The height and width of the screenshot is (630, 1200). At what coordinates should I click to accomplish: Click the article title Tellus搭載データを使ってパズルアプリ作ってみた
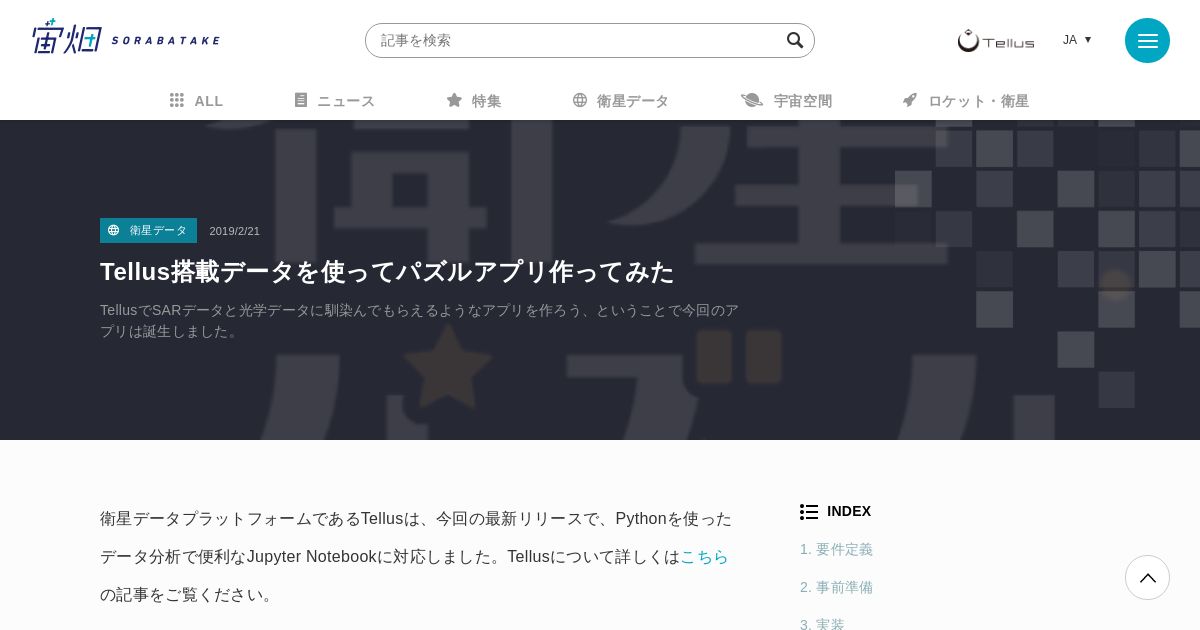click(388, 271)
